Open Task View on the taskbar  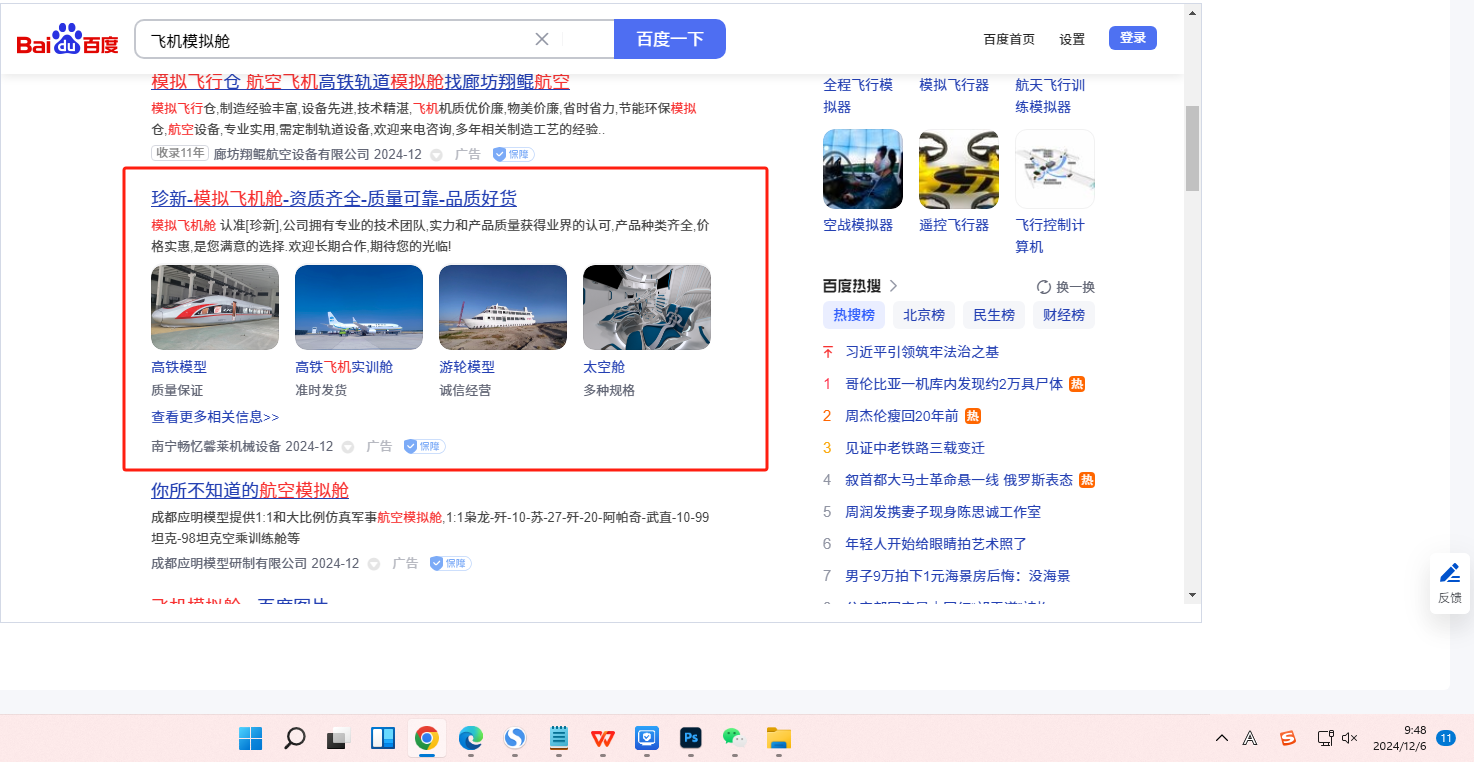[338, 739]
